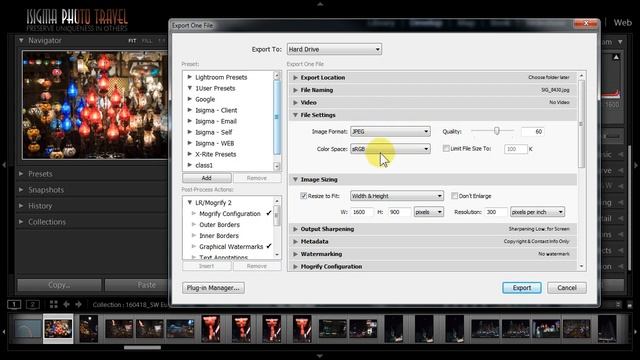Select second window display 2 icon
The image size is (640, 360).
[x=33, y=304]
